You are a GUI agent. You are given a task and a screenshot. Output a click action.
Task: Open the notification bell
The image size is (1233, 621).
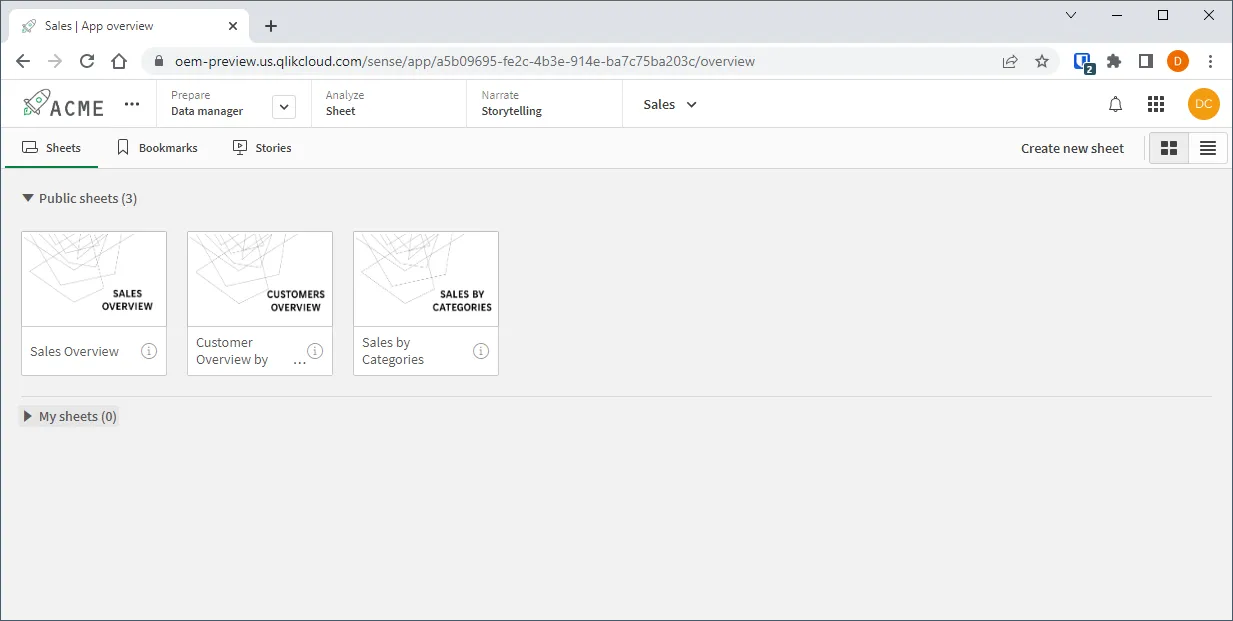(x=1115, y=103)
